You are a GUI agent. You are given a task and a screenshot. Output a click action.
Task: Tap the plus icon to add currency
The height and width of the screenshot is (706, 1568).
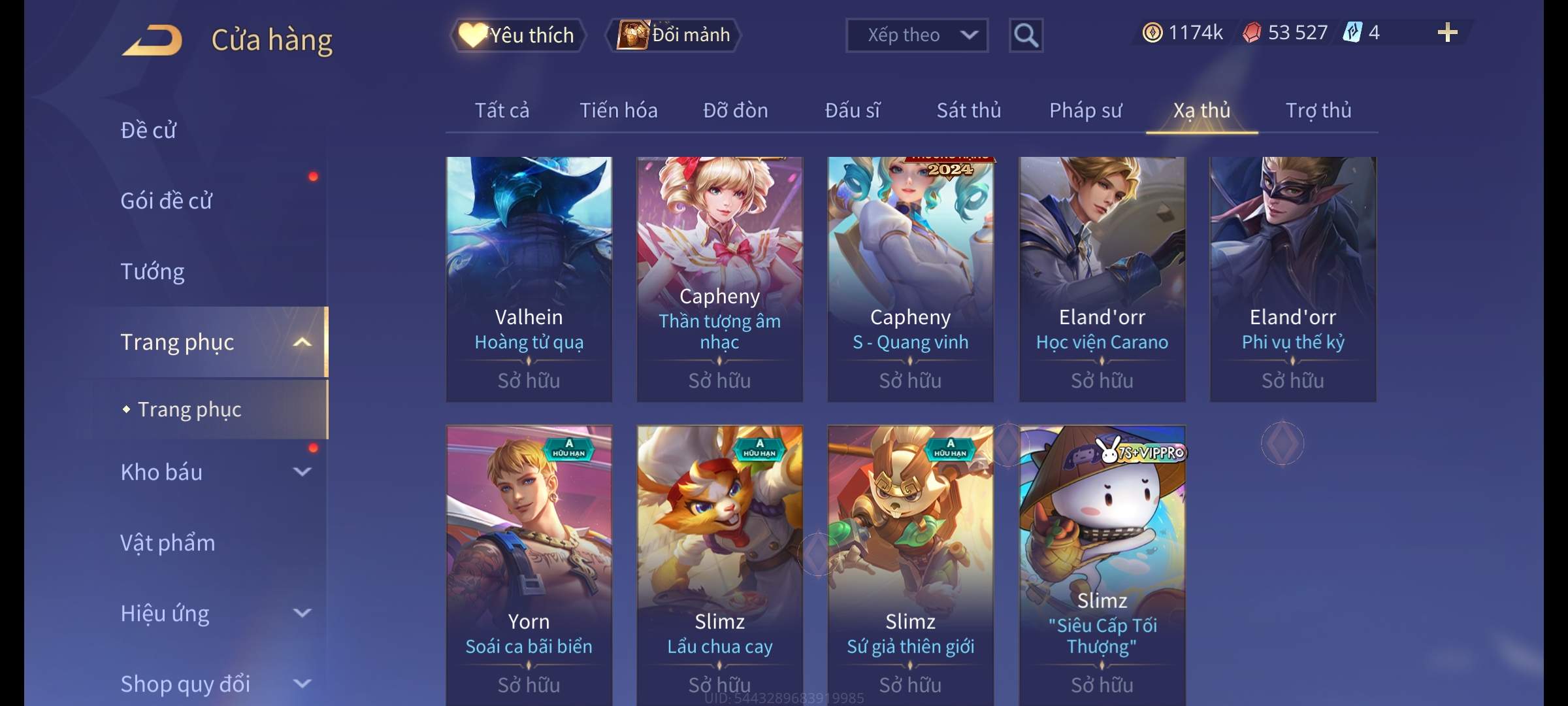(x=1447, y=33)
